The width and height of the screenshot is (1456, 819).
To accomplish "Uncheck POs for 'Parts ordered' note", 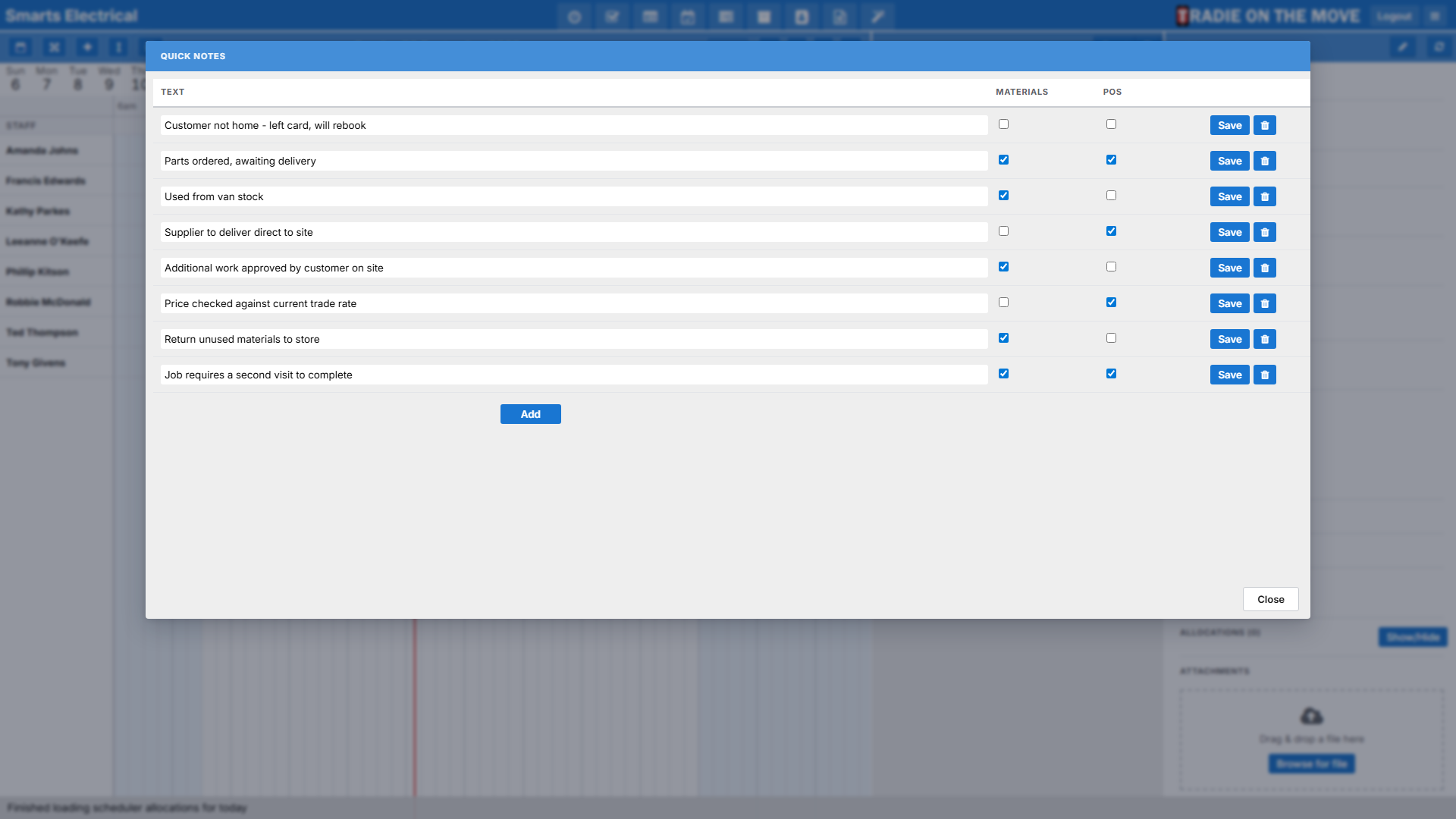I will pyautogui.click(x=1111, y=159).
